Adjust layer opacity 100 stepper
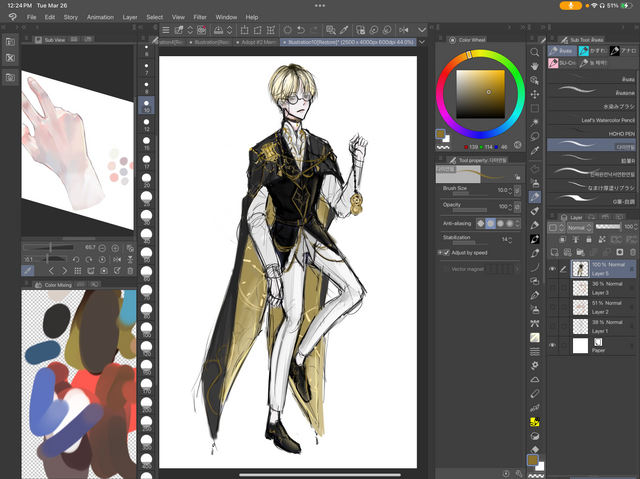The image size is (640, 479). click(x=636, y=226)
